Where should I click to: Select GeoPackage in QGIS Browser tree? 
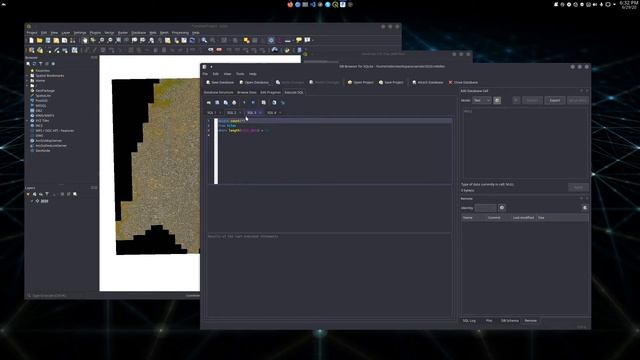tap(45, 91)
